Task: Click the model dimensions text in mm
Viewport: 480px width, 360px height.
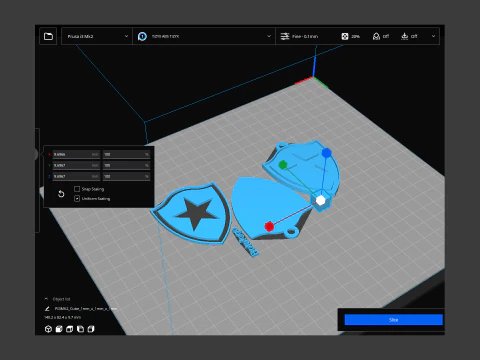Action: click(63, 317)
